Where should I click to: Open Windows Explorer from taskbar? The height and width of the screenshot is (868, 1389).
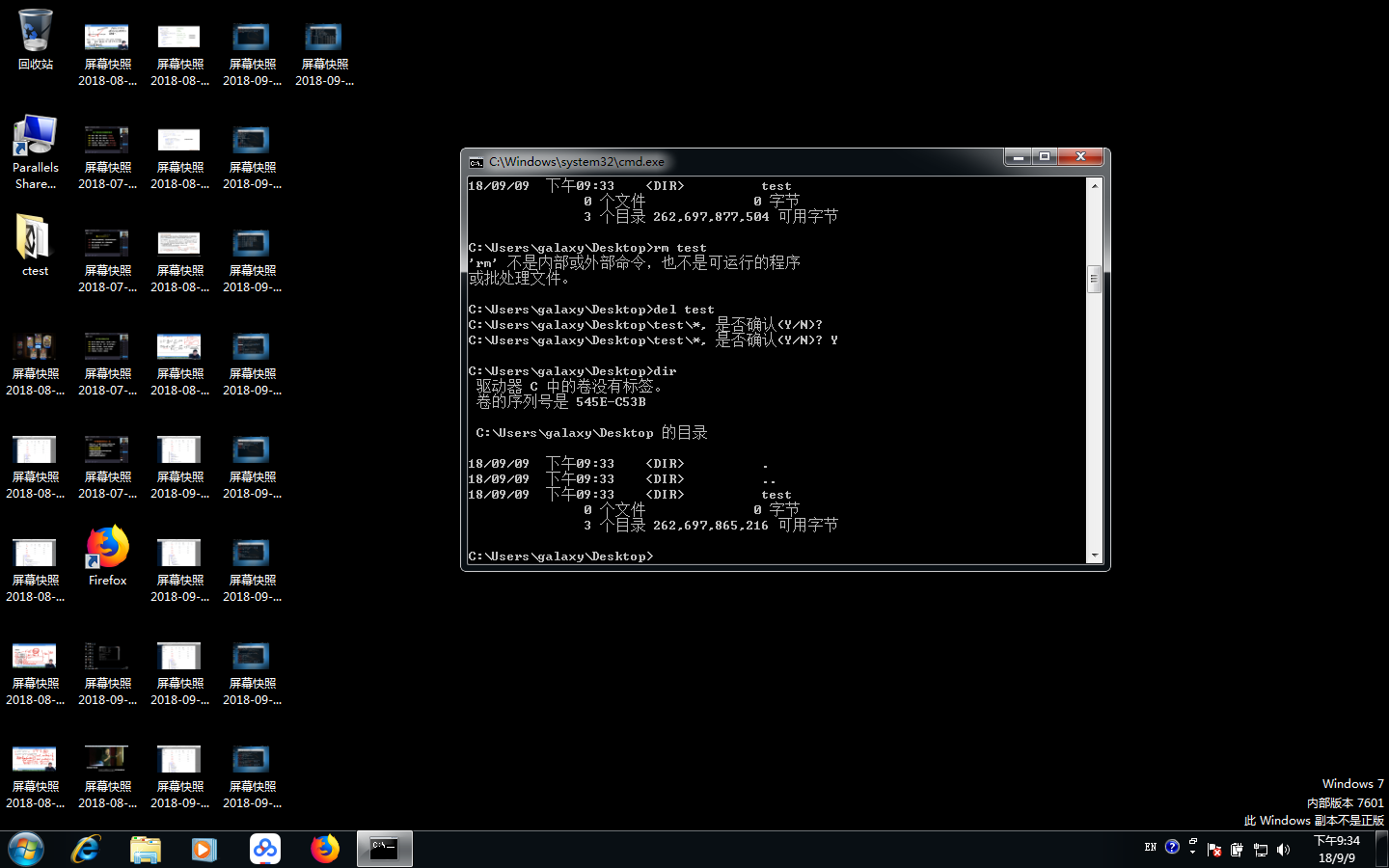[146, 849]
